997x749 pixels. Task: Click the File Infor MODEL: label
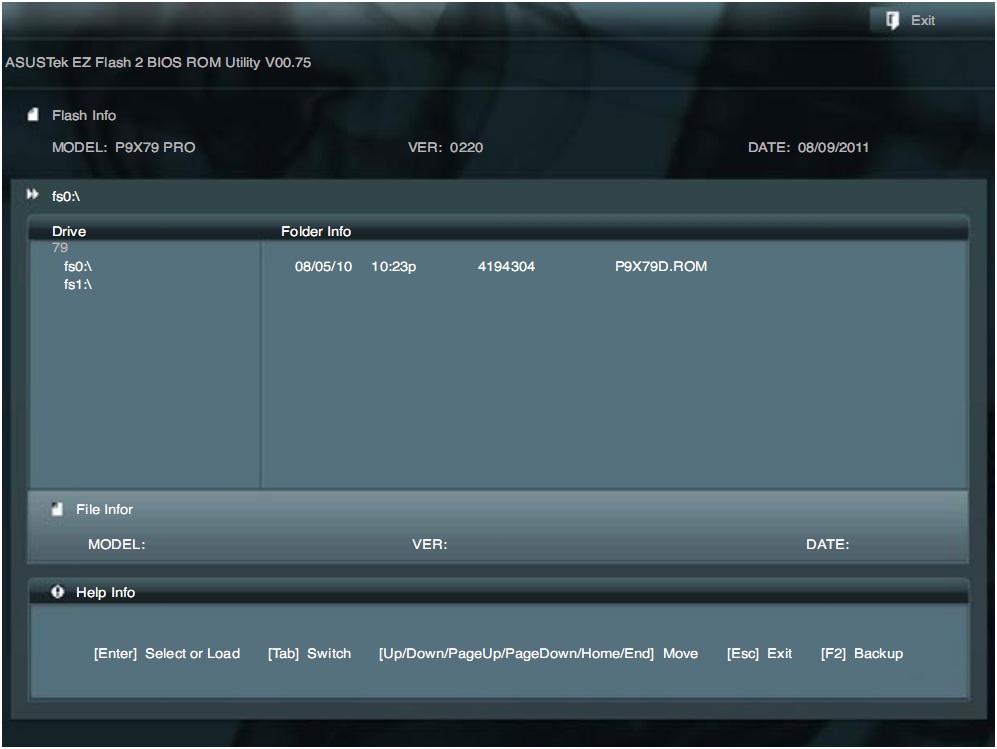tap(116, 544)
